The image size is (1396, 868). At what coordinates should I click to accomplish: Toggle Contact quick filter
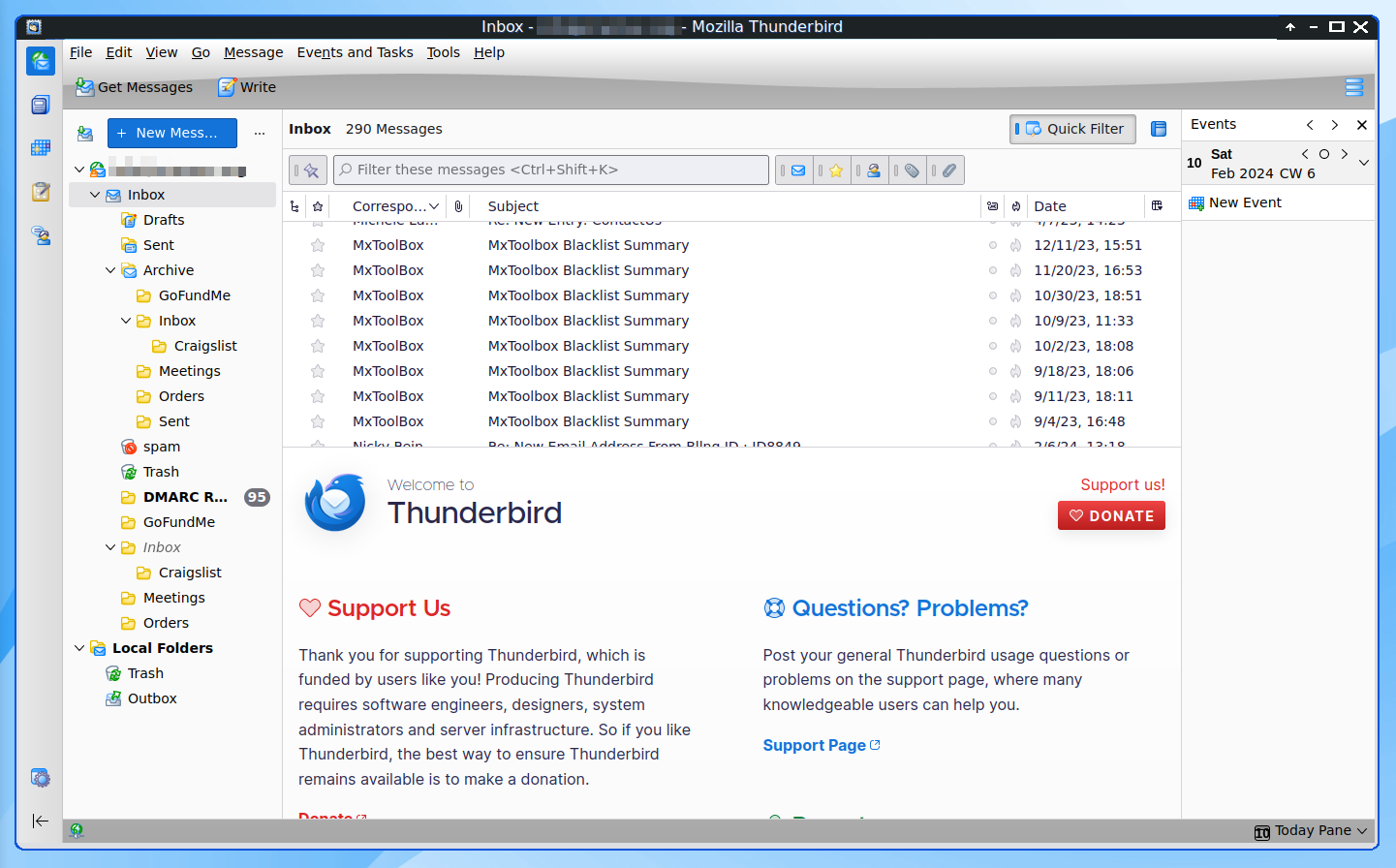point(870,170)
